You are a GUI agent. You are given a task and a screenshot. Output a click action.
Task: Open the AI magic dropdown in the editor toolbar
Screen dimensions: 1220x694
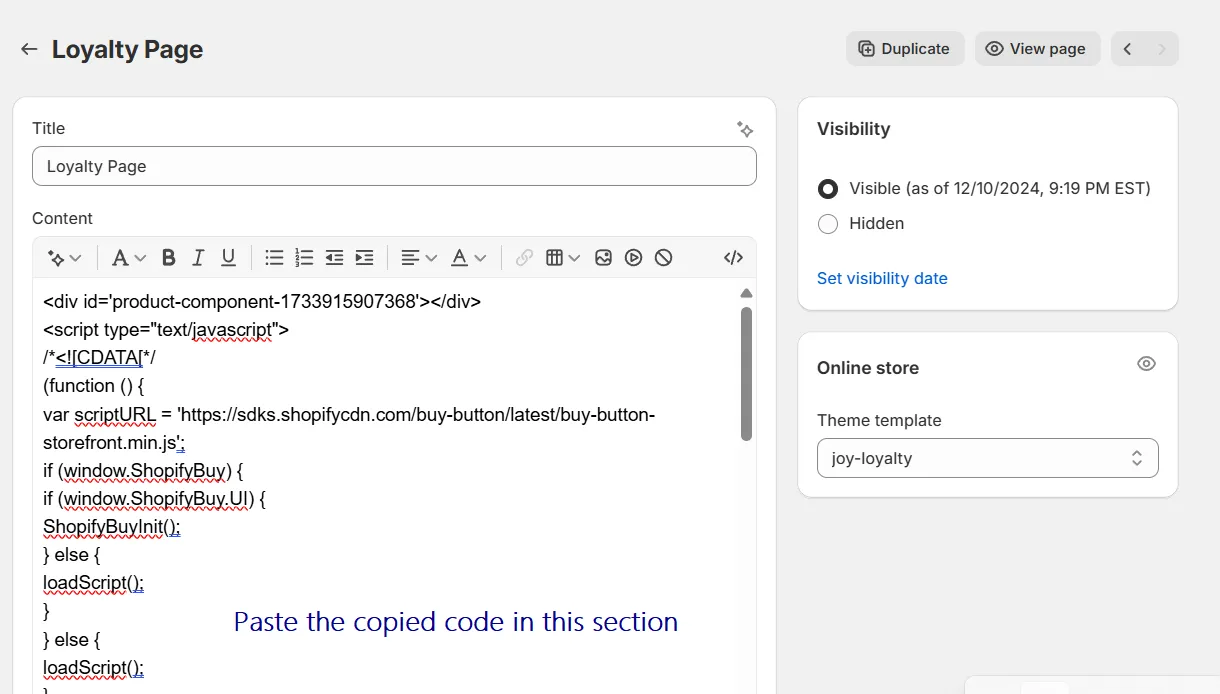click(x=65, y=258)
